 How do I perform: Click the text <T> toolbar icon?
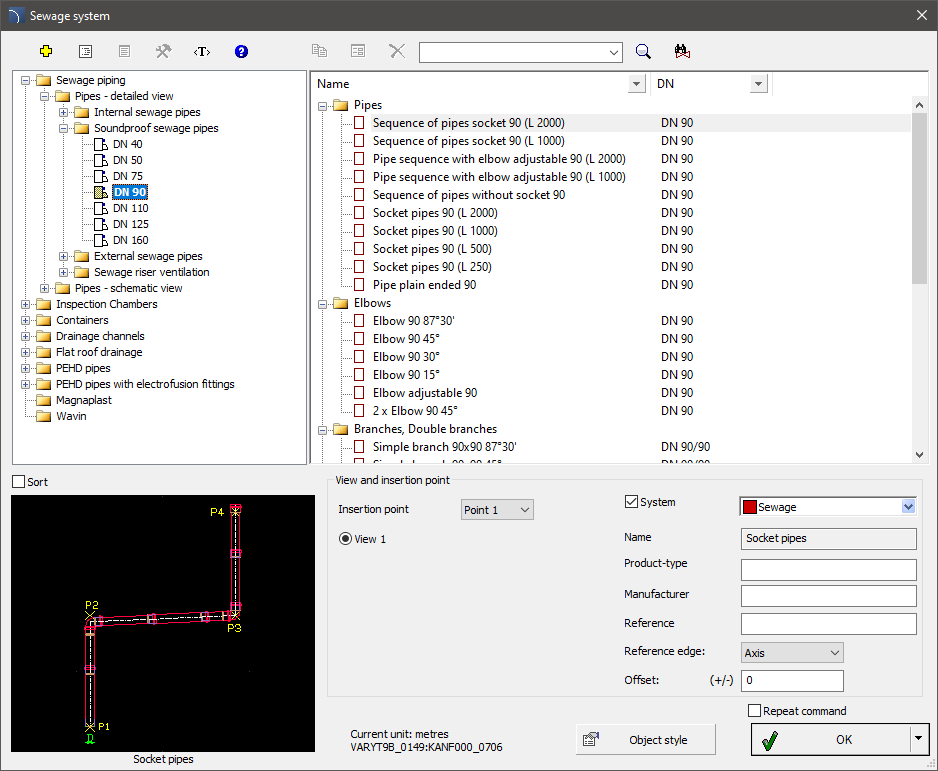[x=202, y=51]
